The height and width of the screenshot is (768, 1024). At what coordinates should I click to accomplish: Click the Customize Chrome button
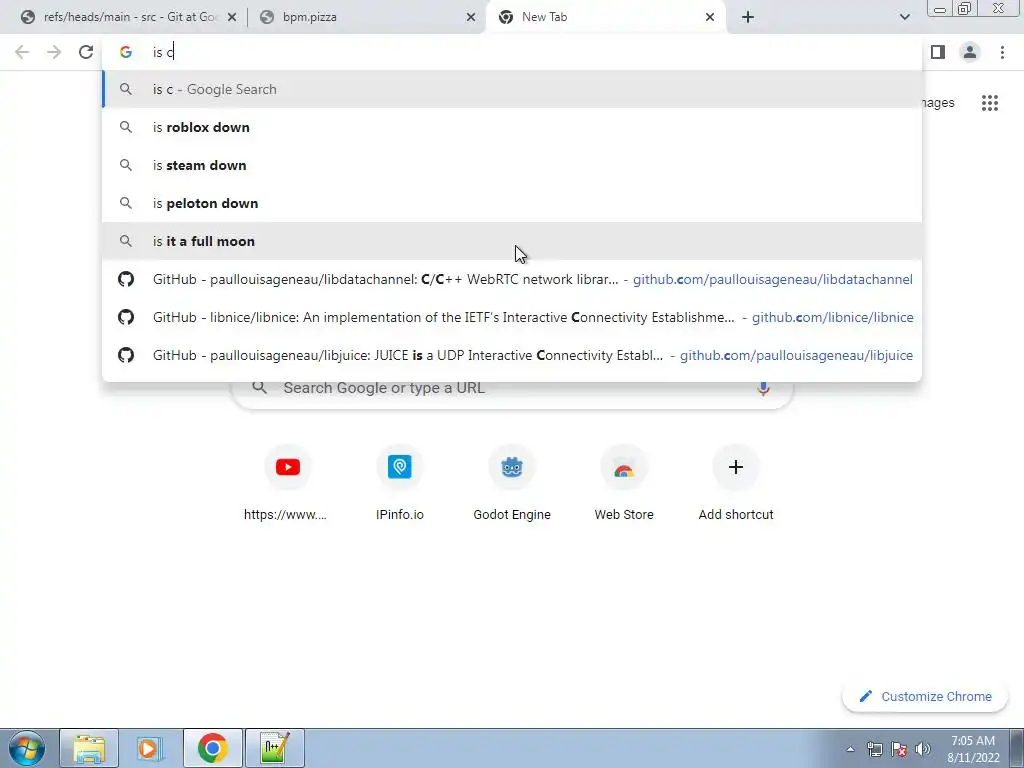pos(925,696)
